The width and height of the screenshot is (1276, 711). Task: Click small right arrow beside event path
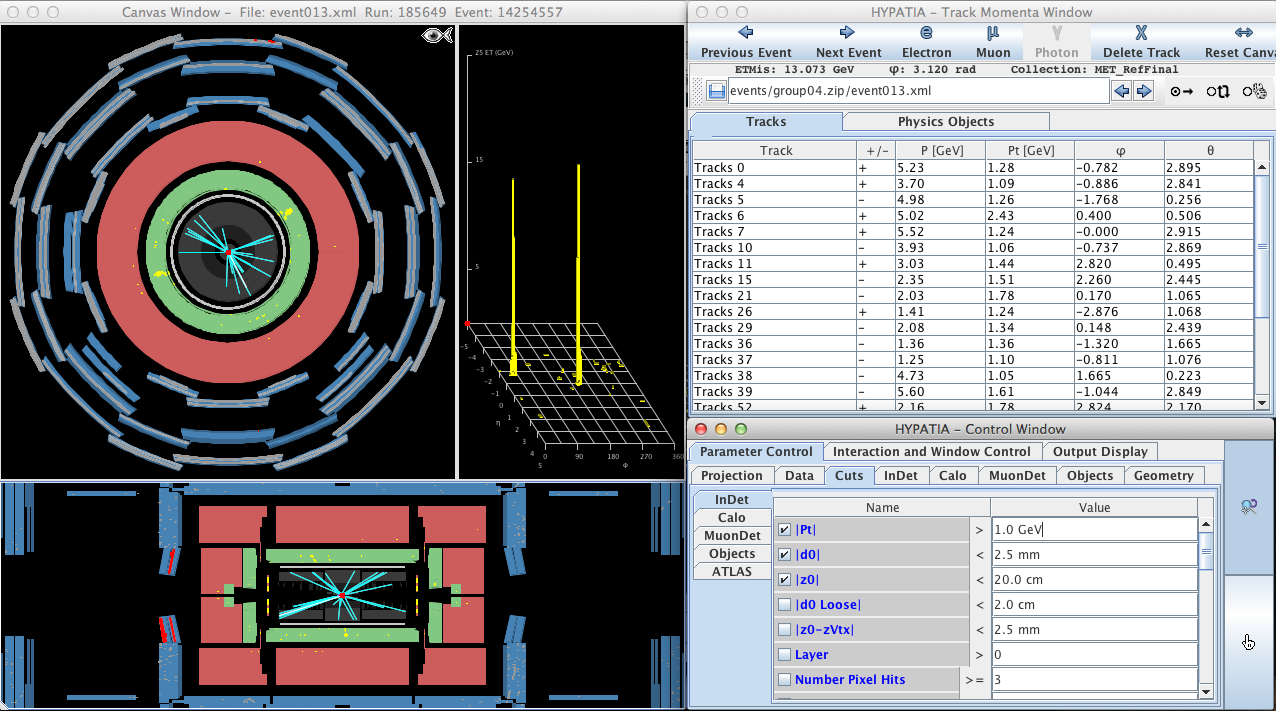(1145, 91)
